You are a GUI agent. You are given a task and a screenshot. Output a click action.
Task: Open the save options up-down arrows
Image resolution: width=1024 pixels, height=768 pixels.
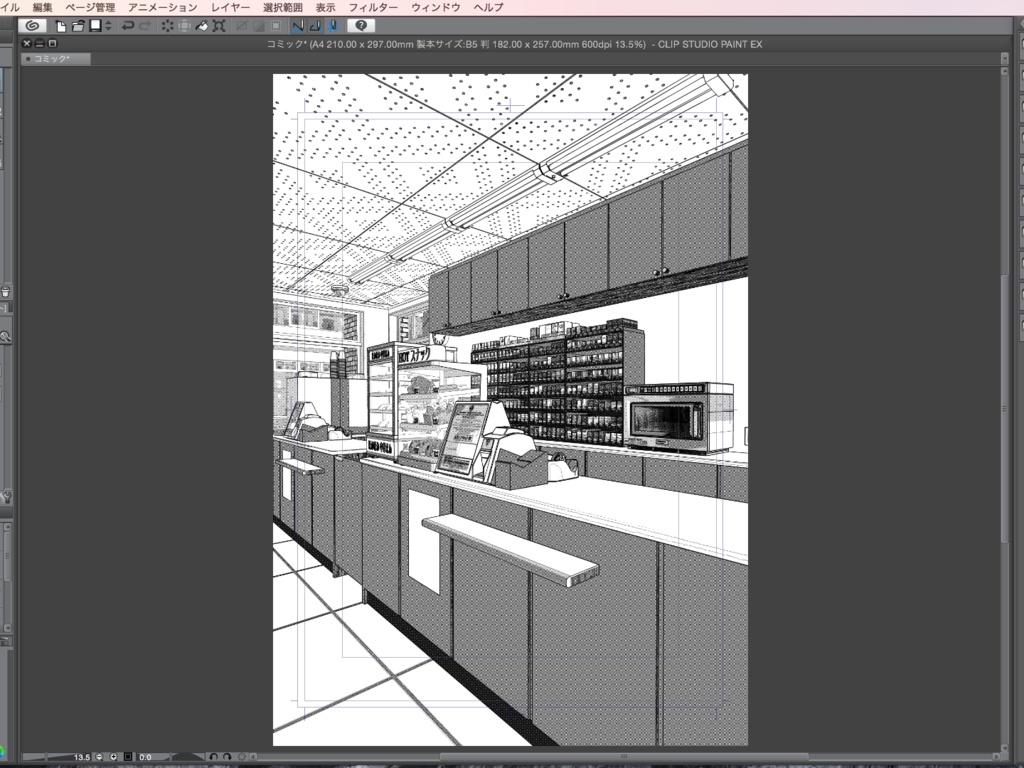pyautogui.click(x=108, y=25)
